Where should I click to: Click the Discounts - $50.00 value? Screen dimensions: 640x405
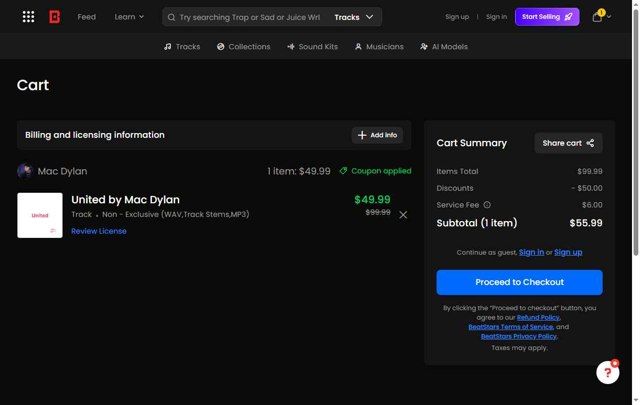[587, 188]
